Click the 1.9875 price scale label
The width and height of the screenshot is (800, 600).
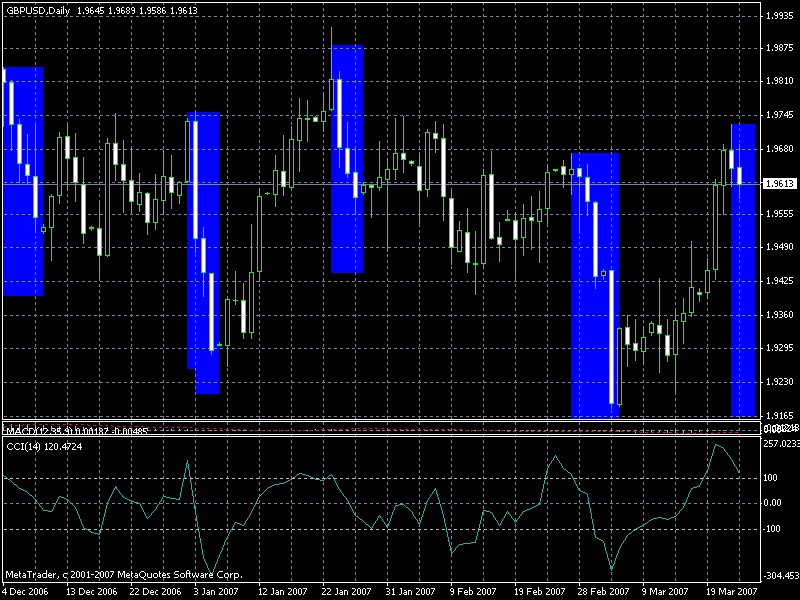pos(780,48)
